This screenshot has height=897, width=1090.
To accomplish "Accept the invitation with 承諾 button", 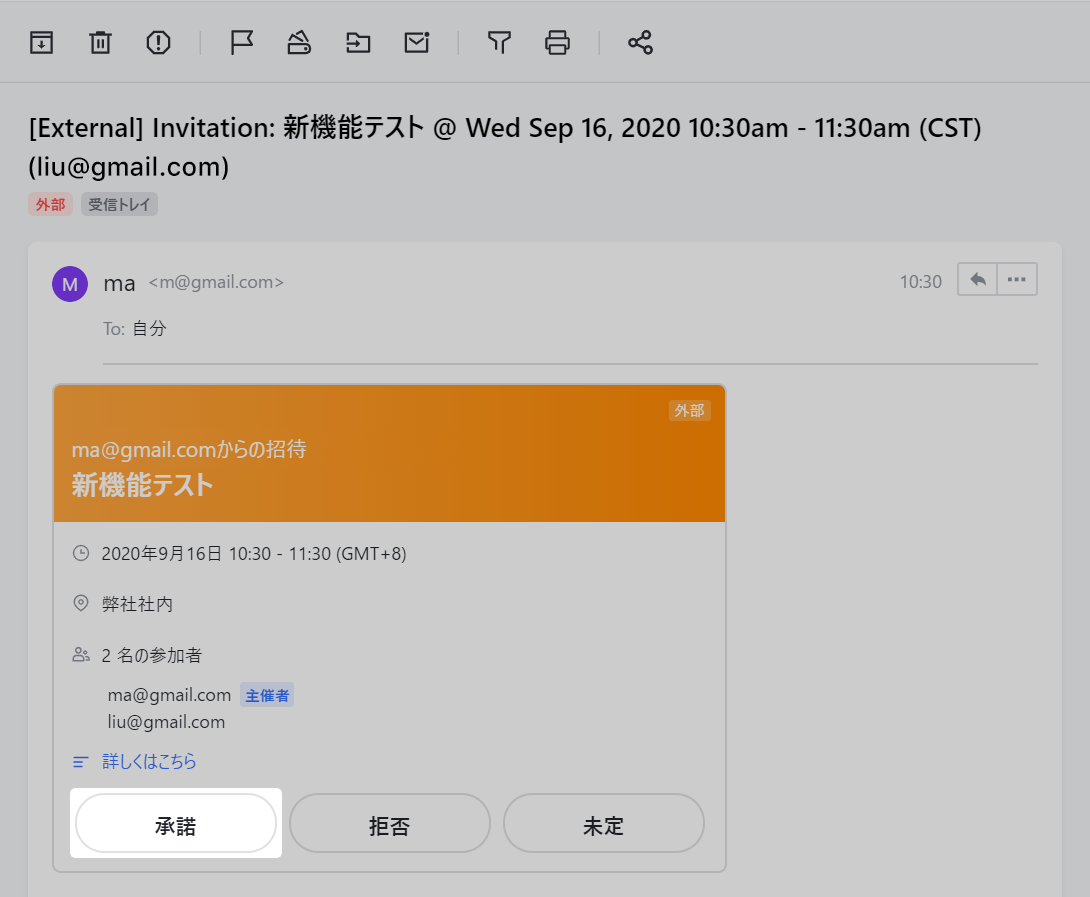I will pos(176,824).
